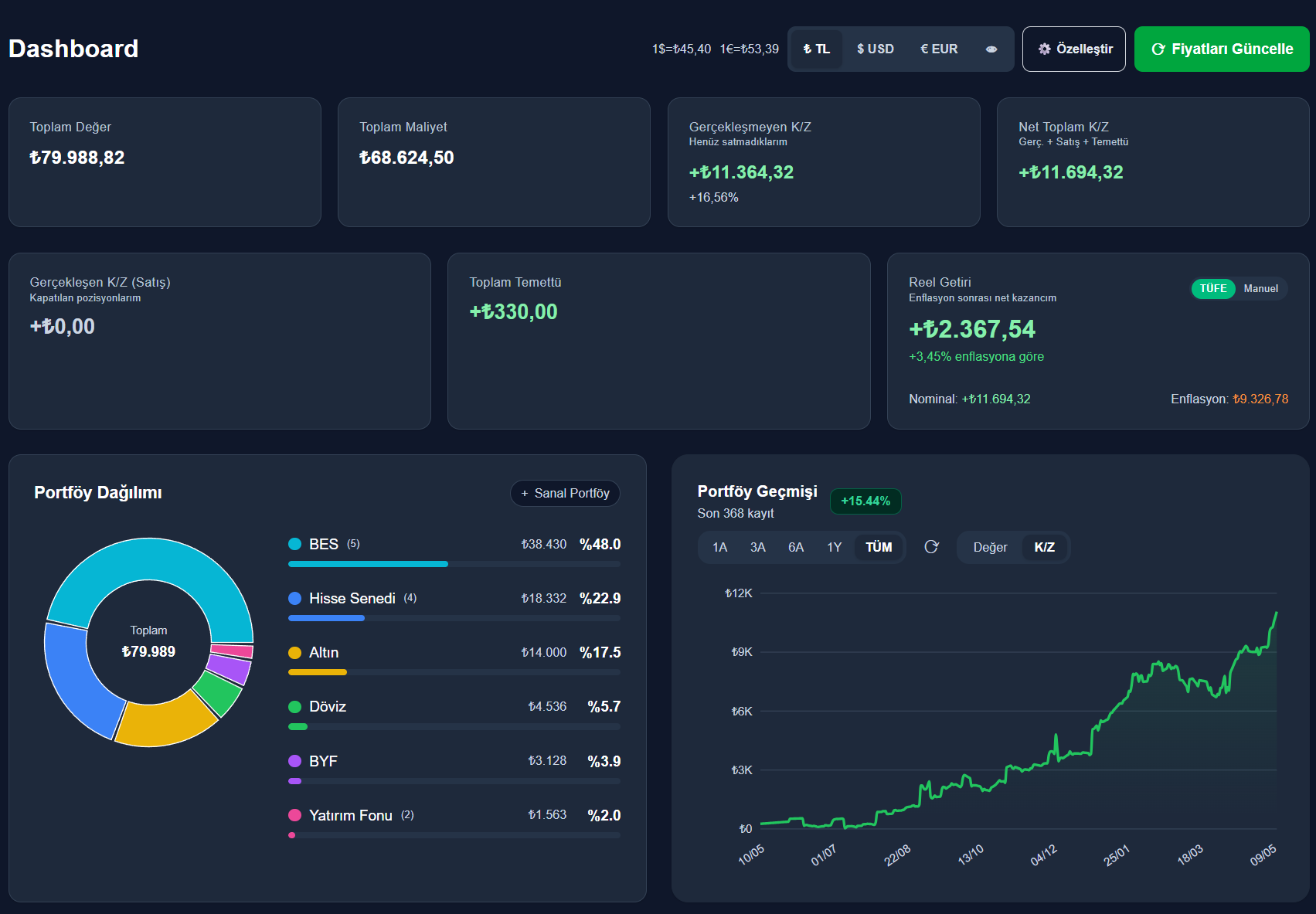Click the unrealized gain +₺11.364,32
The image size is (1316, 914).
[x=741, y=172]
